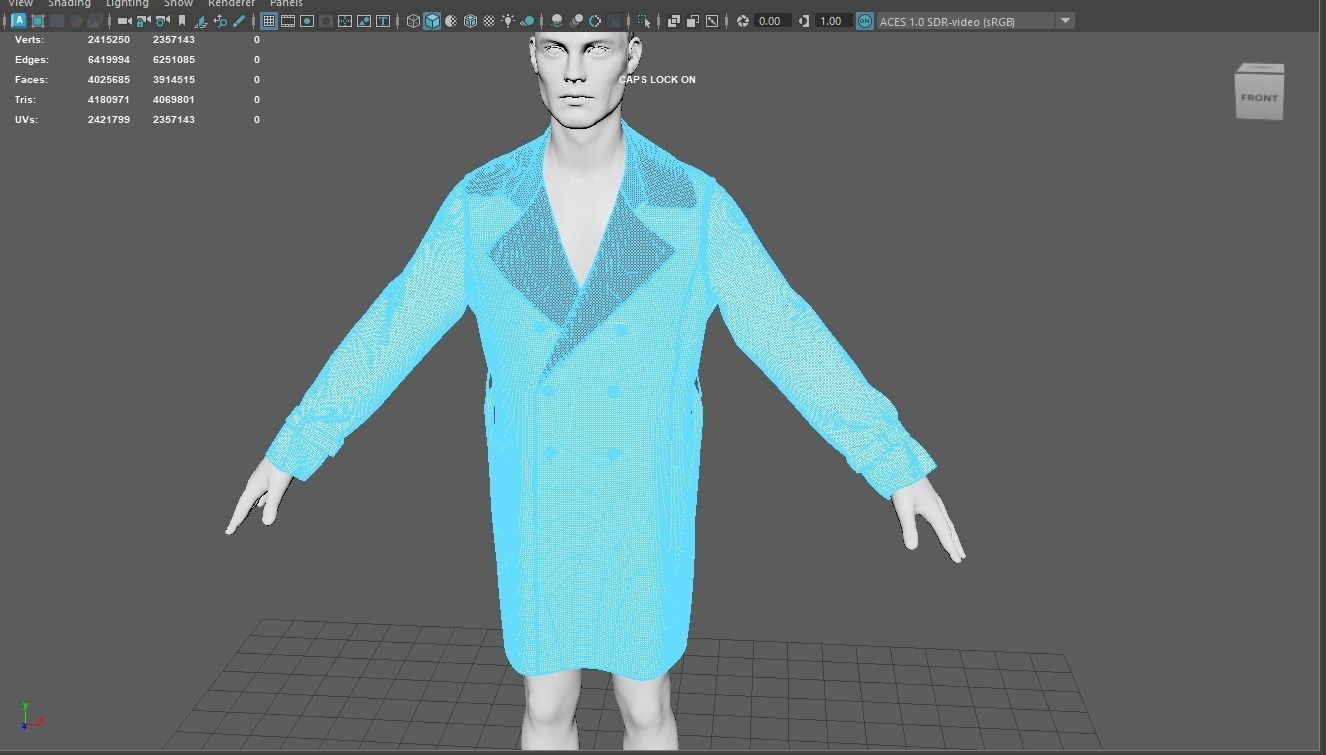Open the Lighting panel menu
Viewport: 1326px width, 755px height.
point(127,4)
